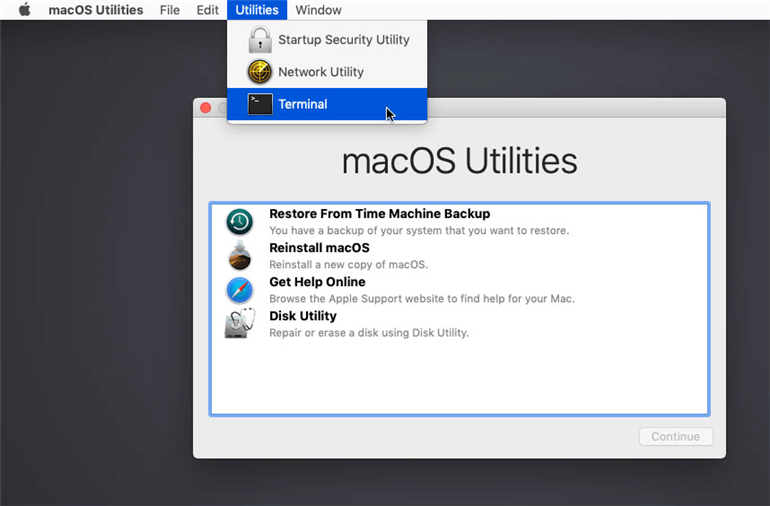Click 'Reinstall a new copy of macOS.' text
Viewport: 770px width, 506px height.
[348, 264]
